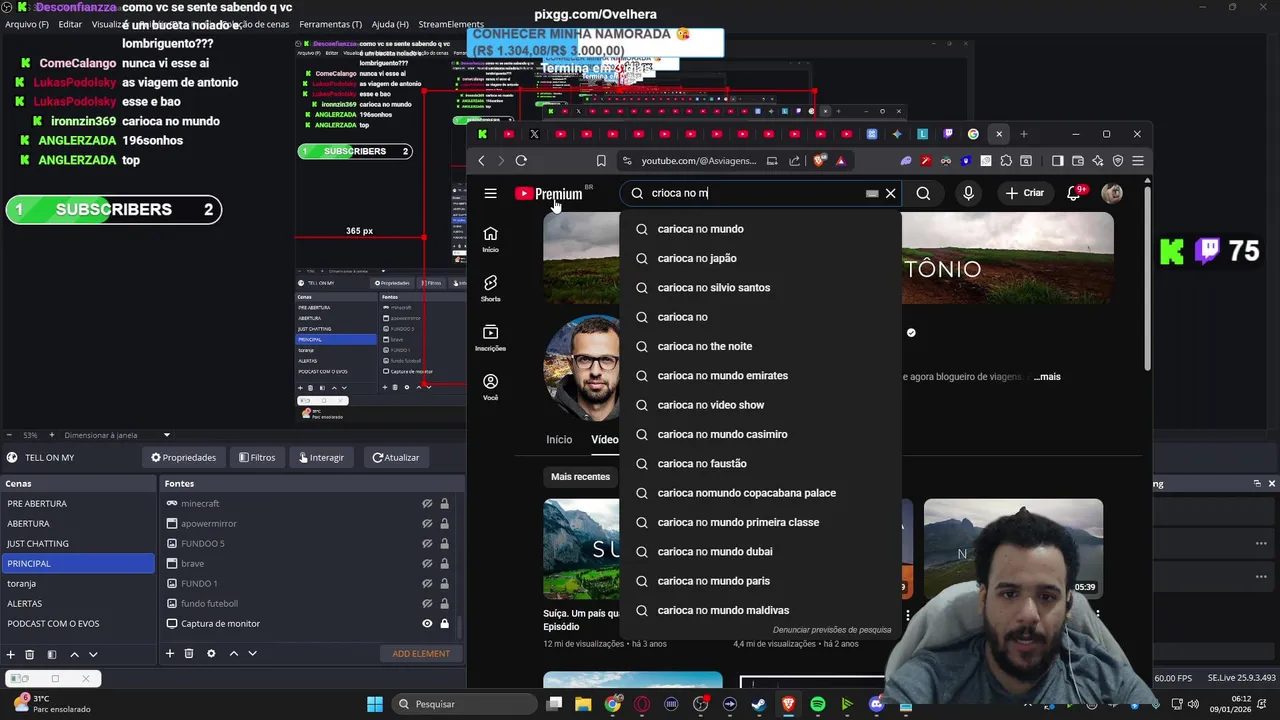1280x720 pixels.
Task: Open Brave Shields lion icon
Action: point(820,160)
